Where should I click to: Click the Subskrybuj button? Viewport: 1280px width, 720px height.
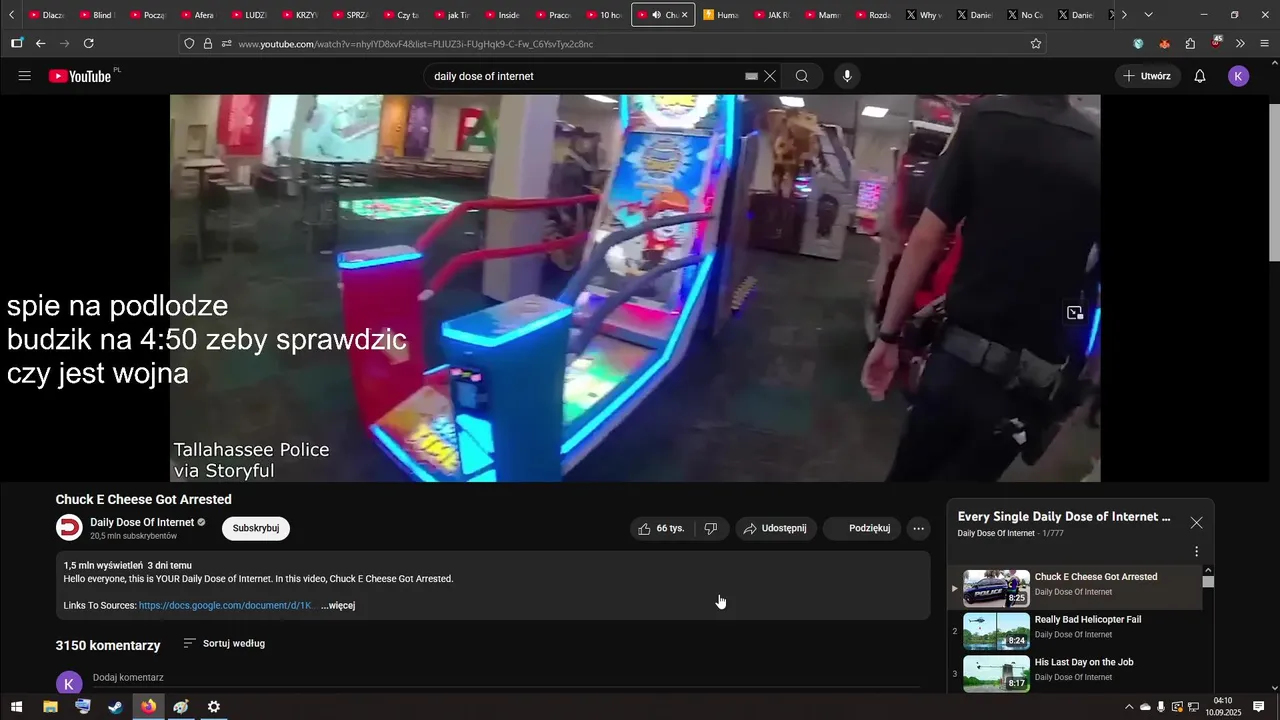(256, 528)
